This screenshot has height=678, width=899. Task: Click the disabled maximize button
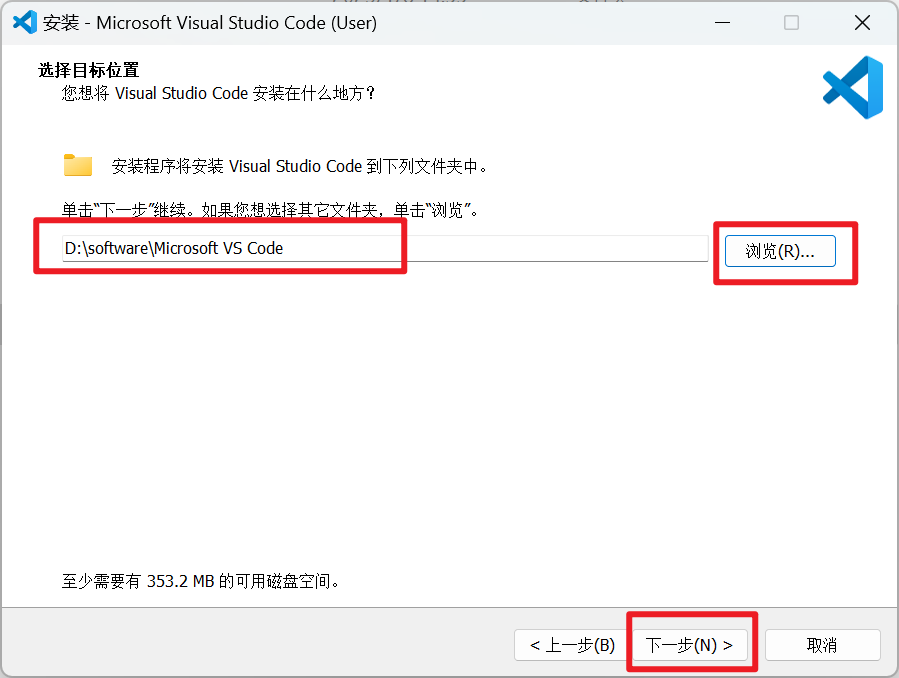coord(791,23)
